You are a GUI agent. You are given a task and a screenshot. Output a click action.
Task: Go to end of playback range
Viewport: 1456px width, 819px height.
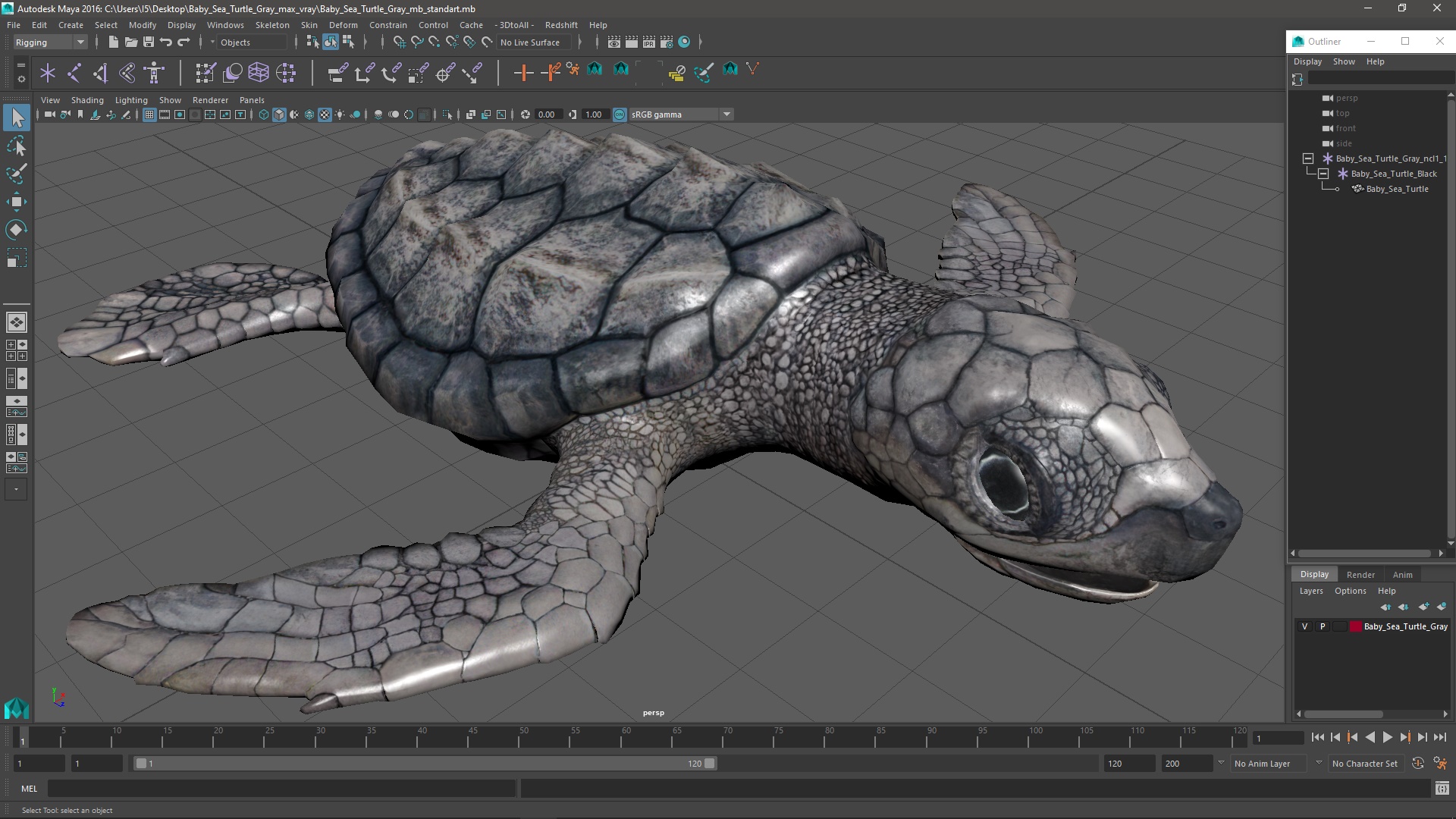pos(1440,737)
